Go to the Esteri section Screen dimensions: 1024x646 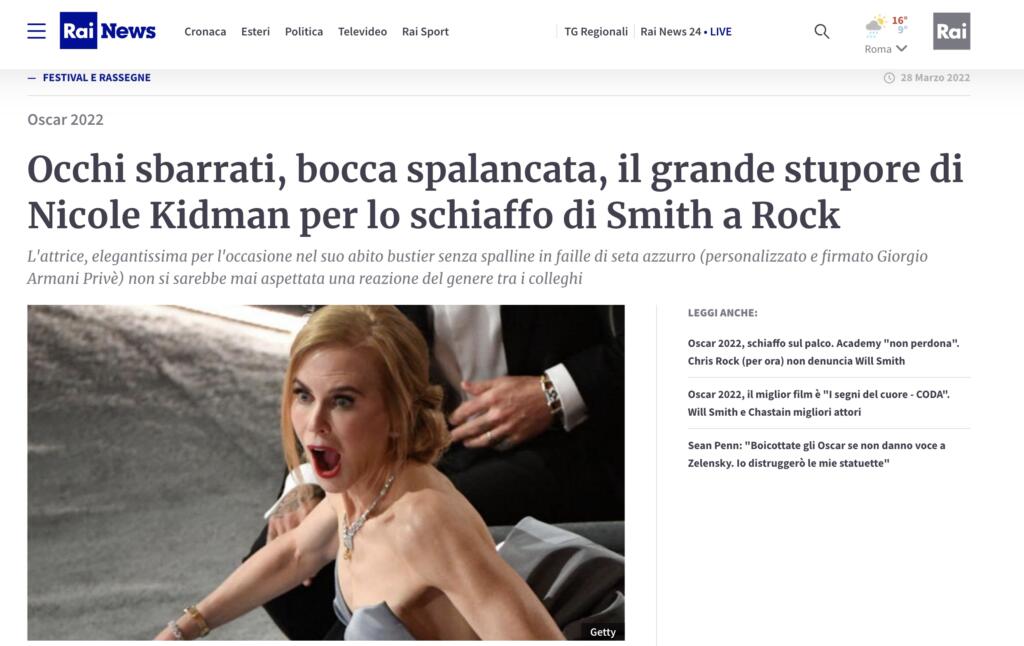tap(255, 31)
